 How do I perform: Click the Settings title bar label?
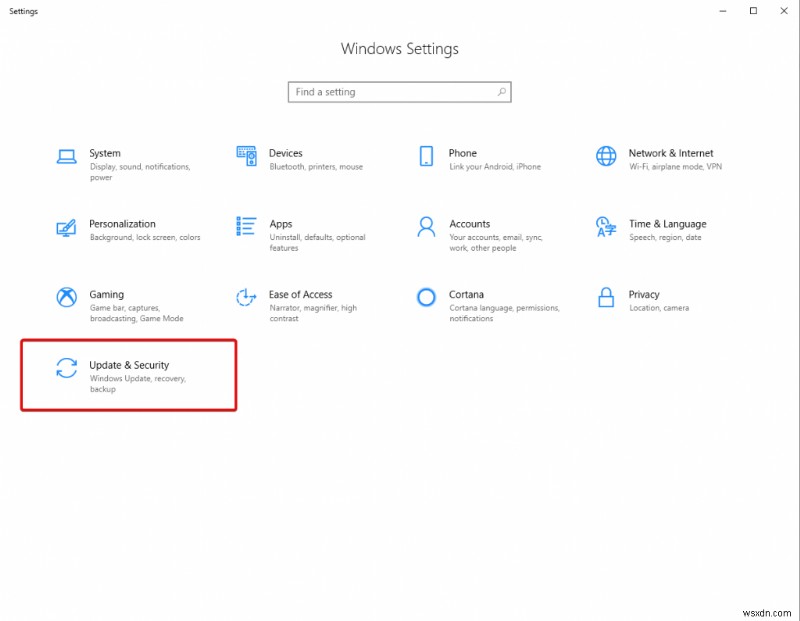tap(22, 11)
